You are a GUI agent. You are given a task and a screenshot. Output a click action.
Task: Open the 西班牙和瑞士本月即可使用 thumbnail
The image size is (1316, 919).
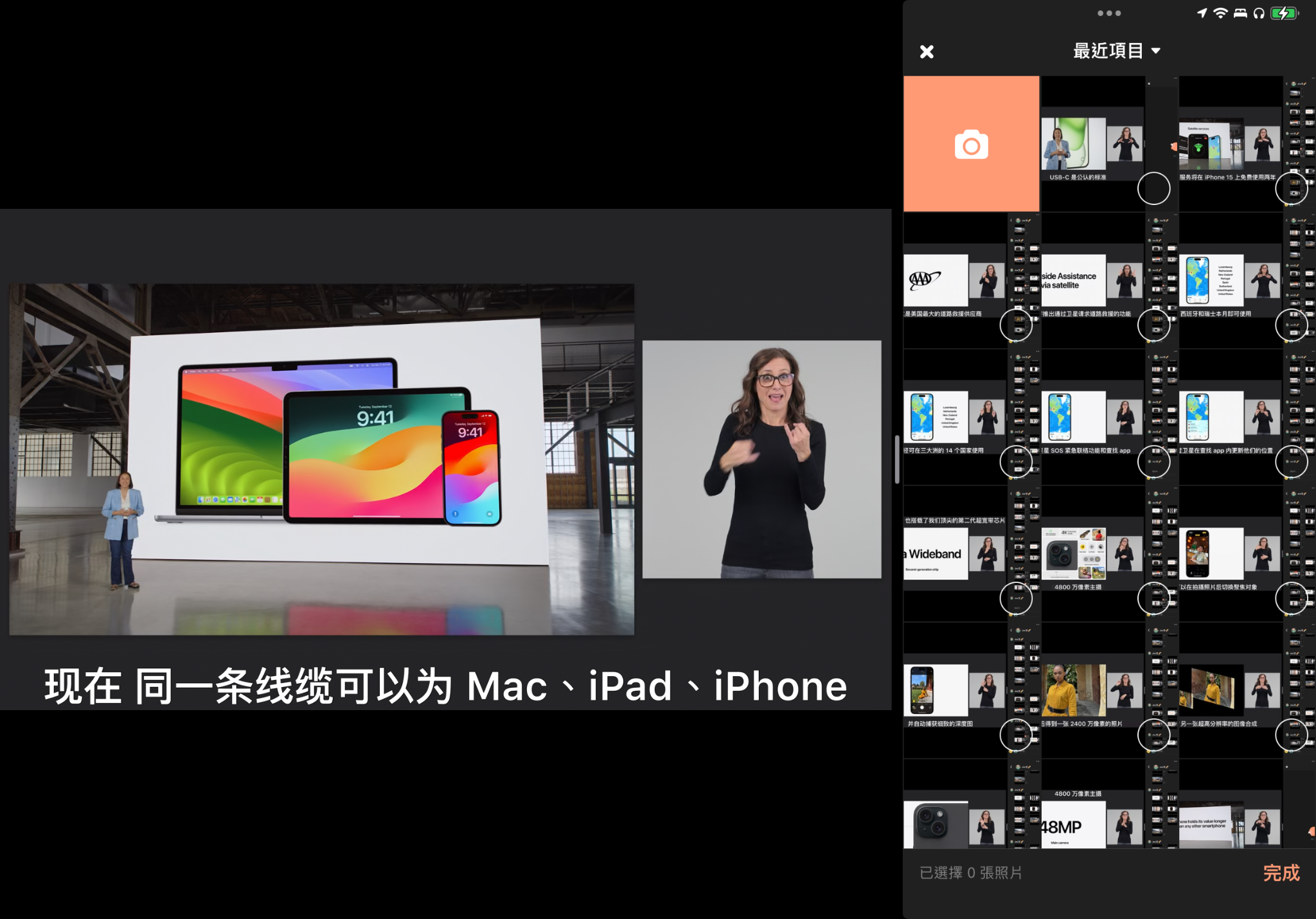point(1247,281)
